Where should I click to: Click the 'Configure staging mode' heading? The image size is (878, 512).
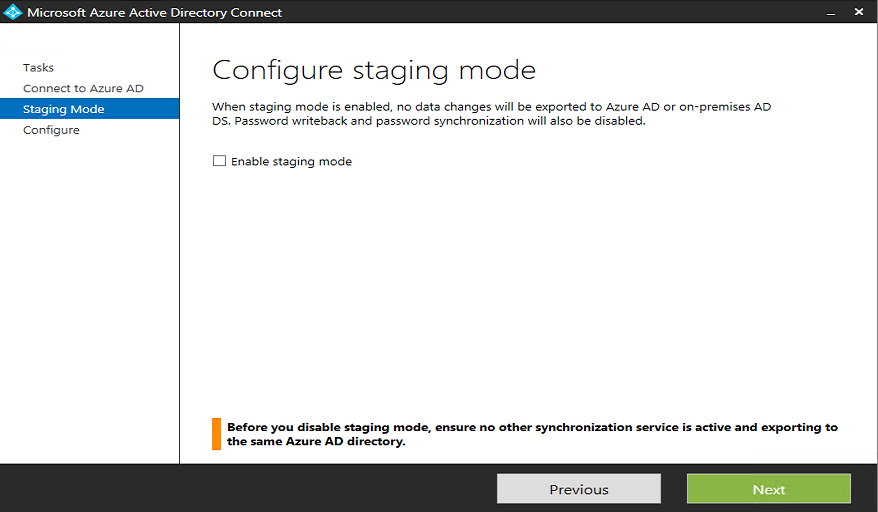(374, 71)
